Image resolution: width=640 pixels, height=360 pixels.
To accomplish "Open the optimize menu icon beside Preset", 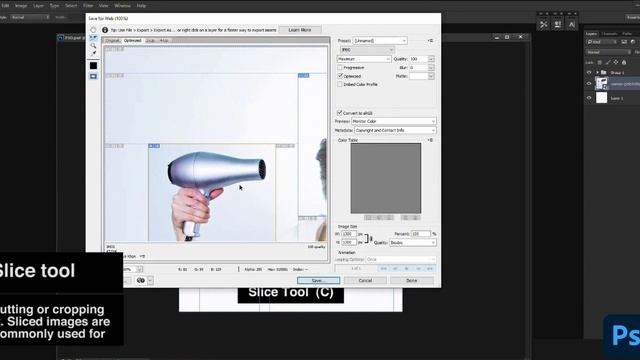I will pos(430,41).
